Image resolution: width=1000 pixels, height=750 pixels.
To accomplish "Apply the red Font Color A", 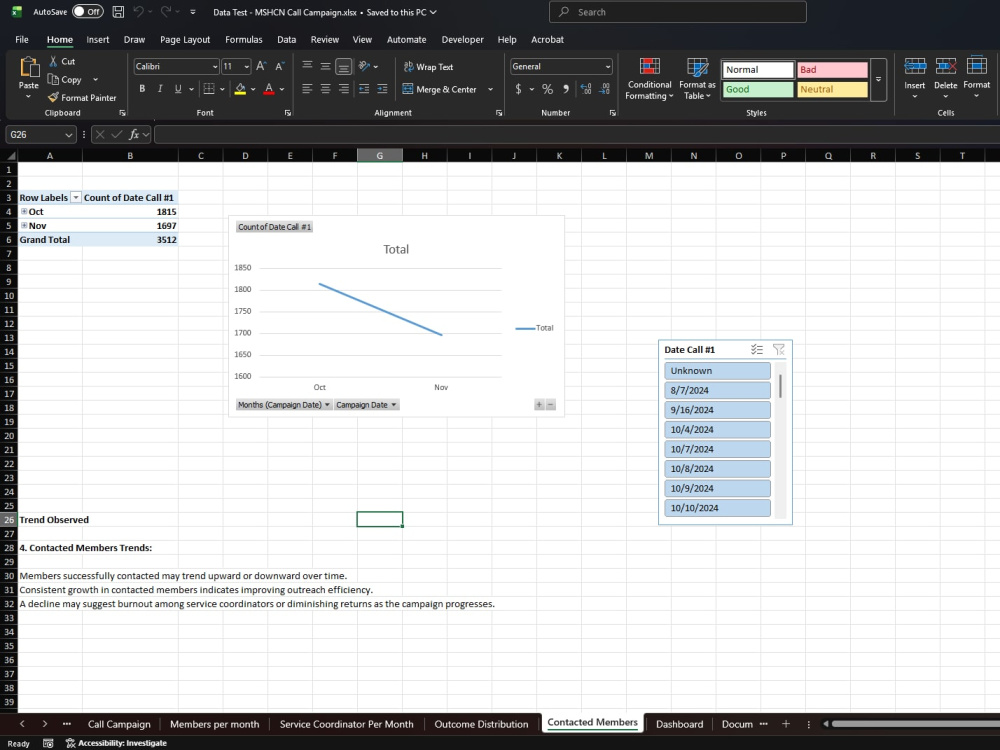I will click(x=269, y=89).
